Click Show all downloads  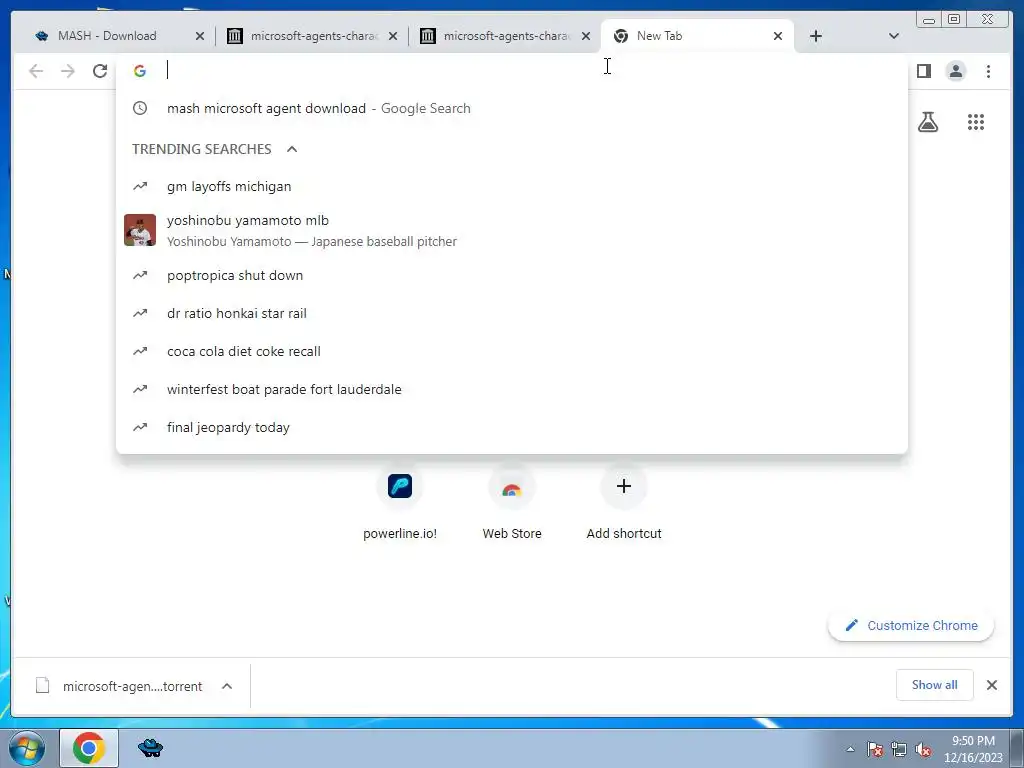(x=935, y=684)
